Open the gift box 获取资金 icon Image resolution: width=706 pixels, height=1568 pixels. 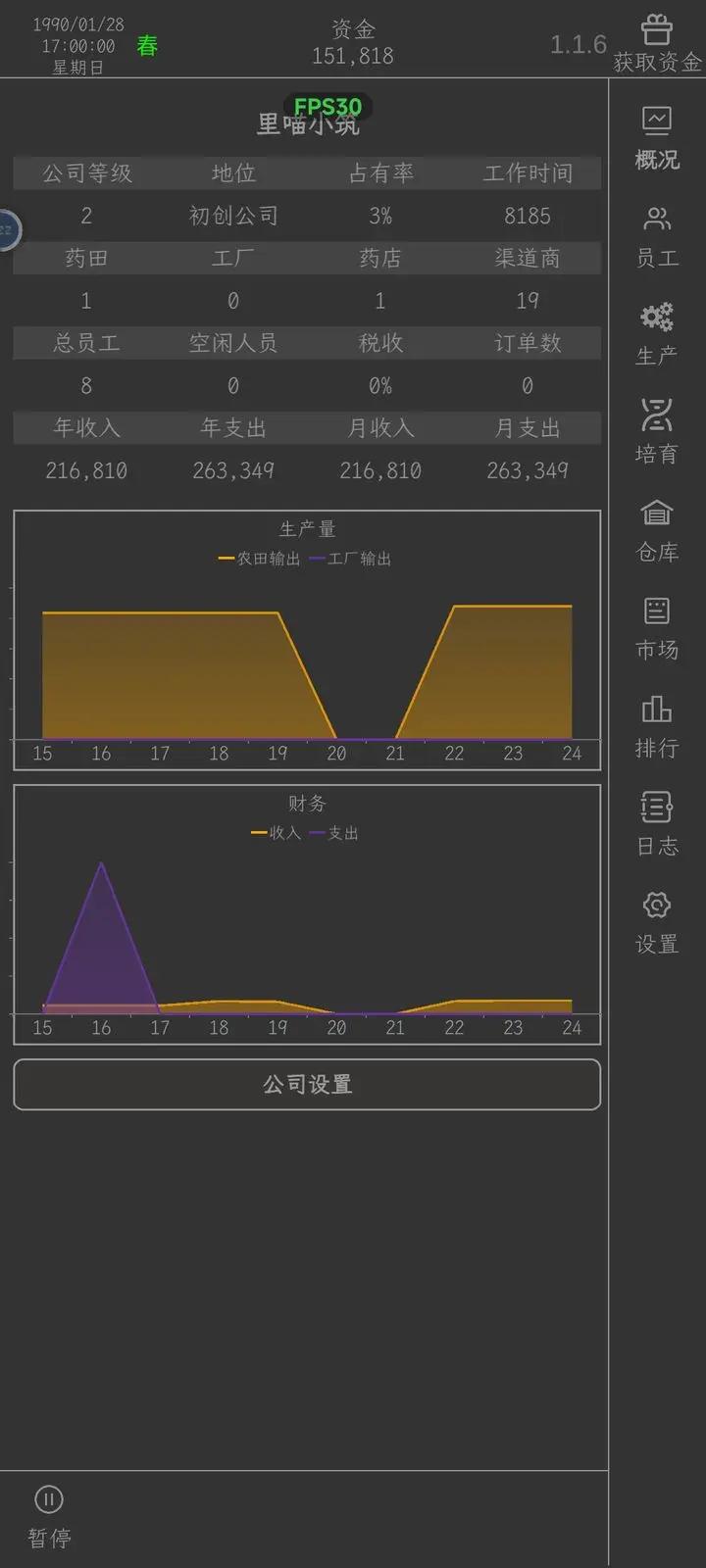pos(657,29)
